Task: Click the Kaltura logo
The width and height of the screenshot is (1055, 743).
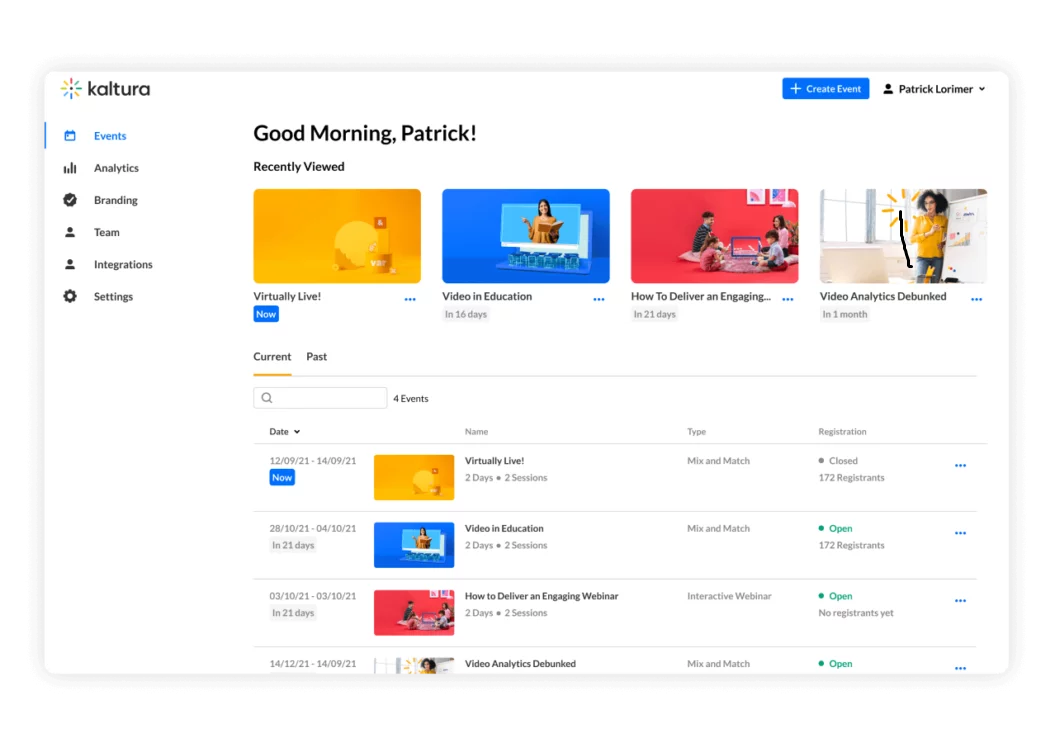Action: pyautogui.click(x=105, y=89)
